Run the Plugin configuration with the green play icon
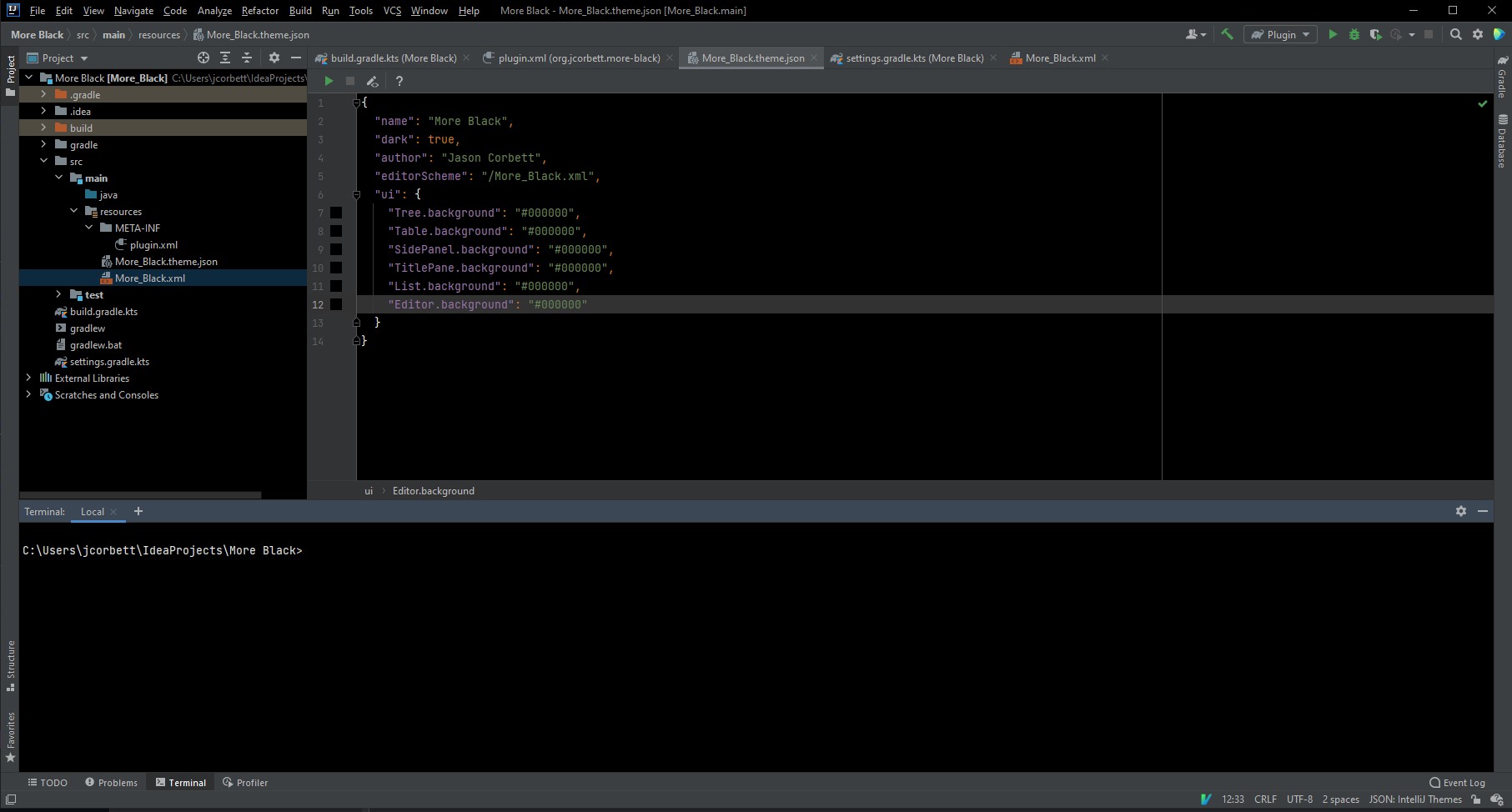 pos(1332,34)
